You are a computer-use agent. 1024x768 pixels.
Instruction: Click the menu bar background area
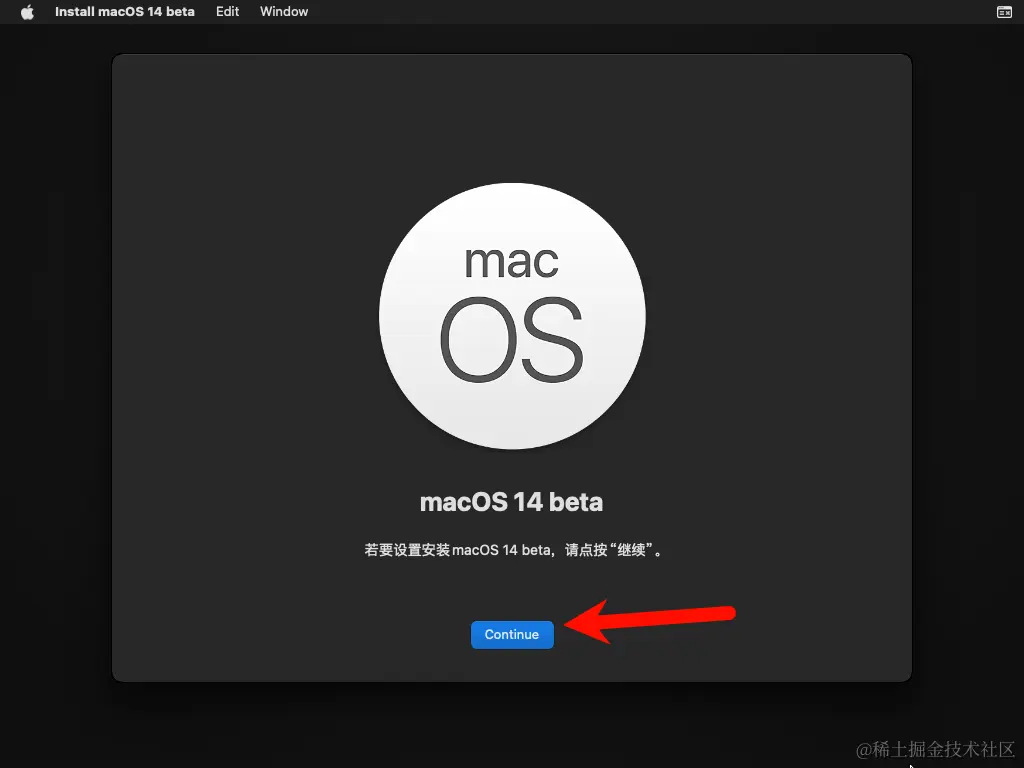[x=600, y=11]
